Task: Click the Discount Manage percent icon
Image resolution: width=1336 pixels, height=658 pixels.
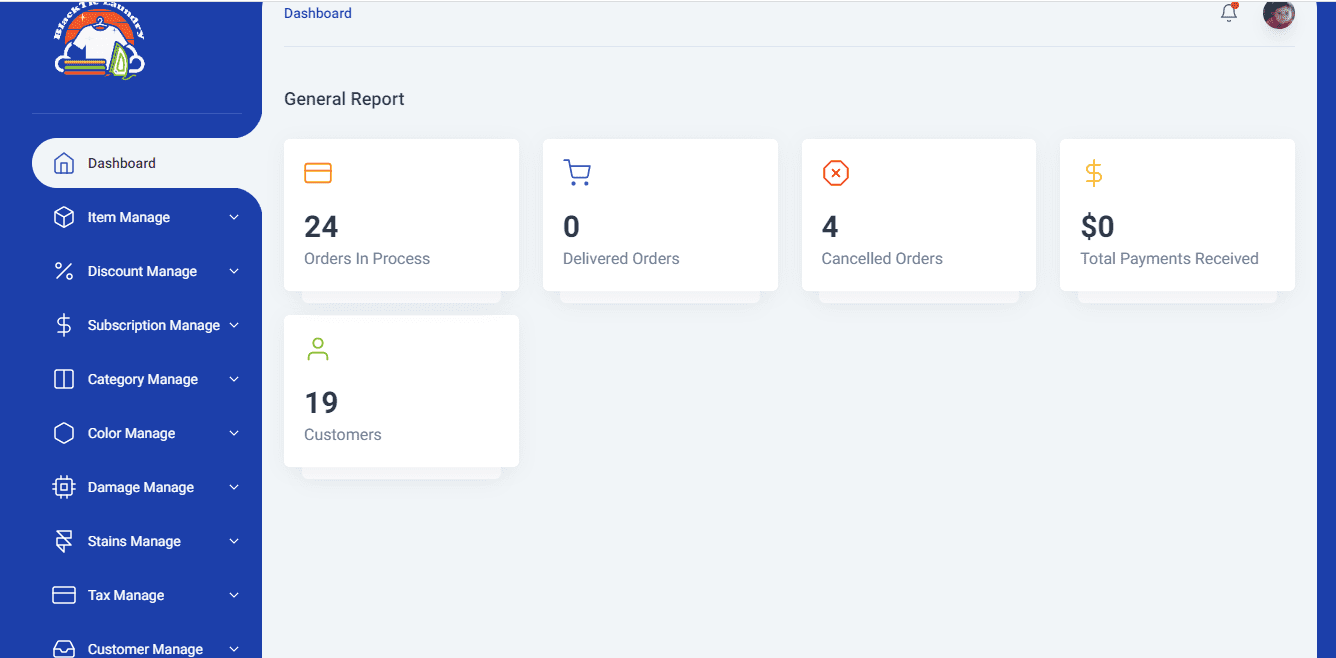Action: 64,271
